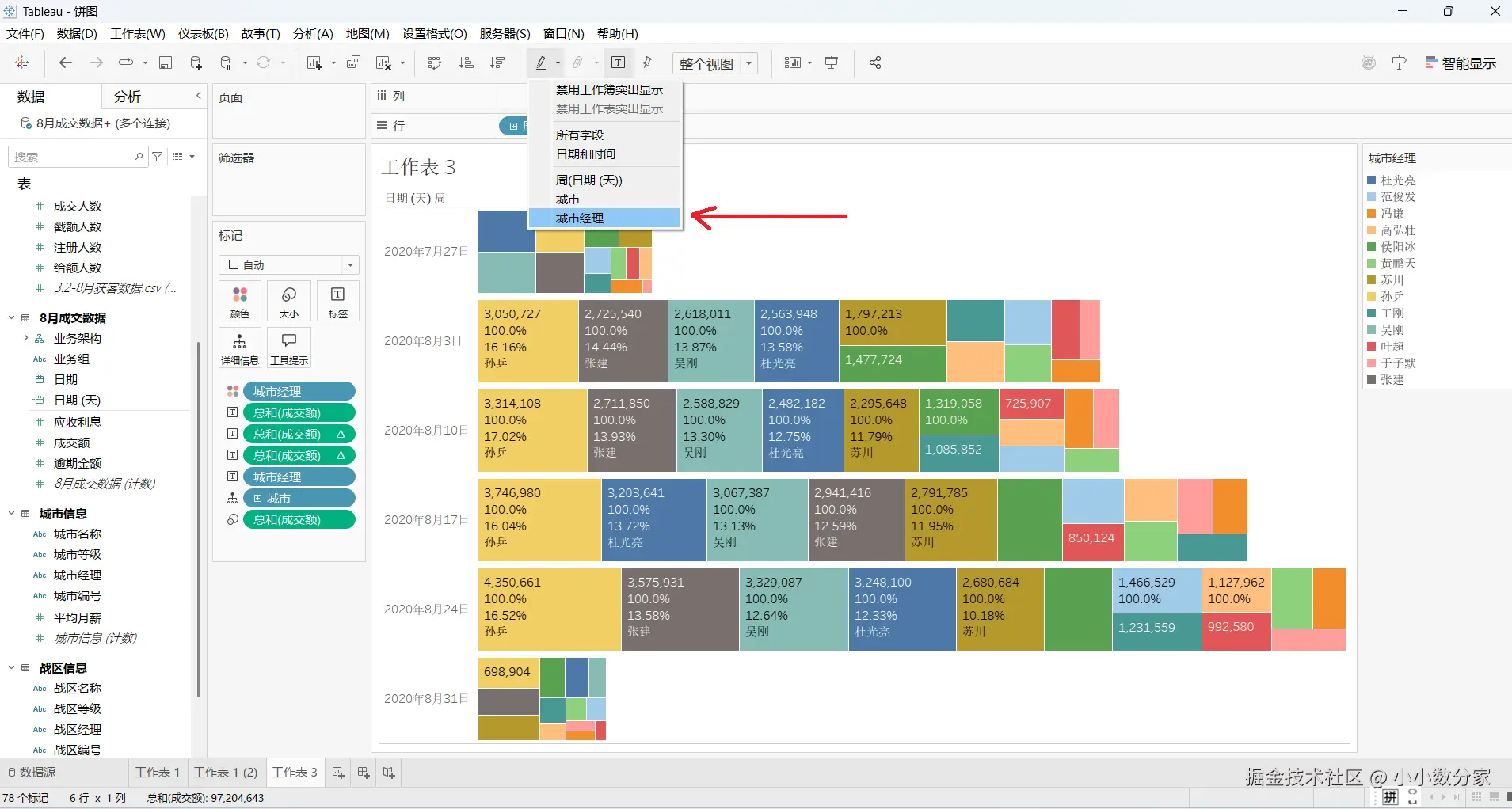The width and height of the screenshot is (1512, 809).
Task: Click the new dashboard tab icon
Action: [x=364, y=773]
